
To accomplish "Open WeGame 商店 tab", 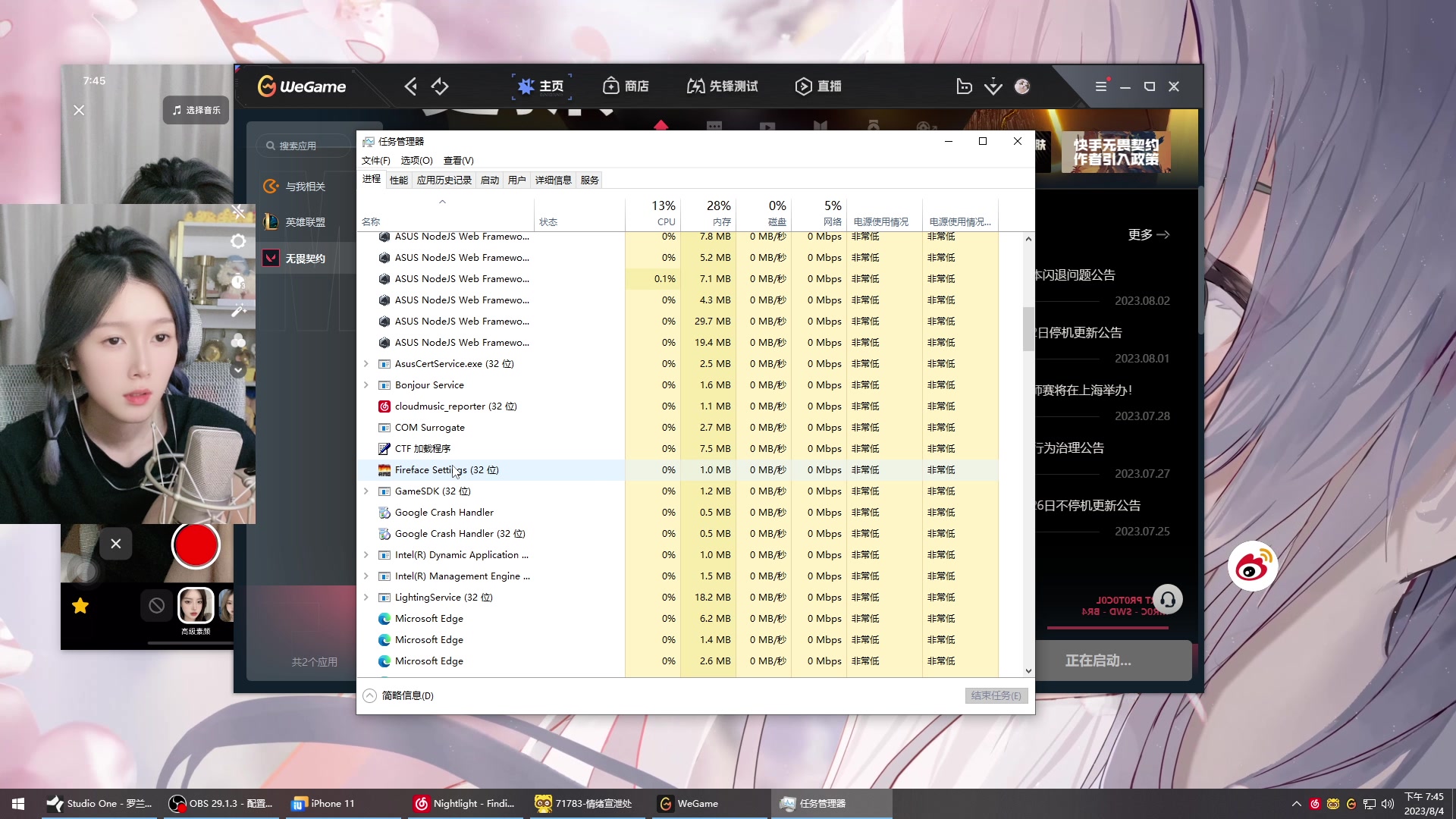I will (x=626, y=86).
